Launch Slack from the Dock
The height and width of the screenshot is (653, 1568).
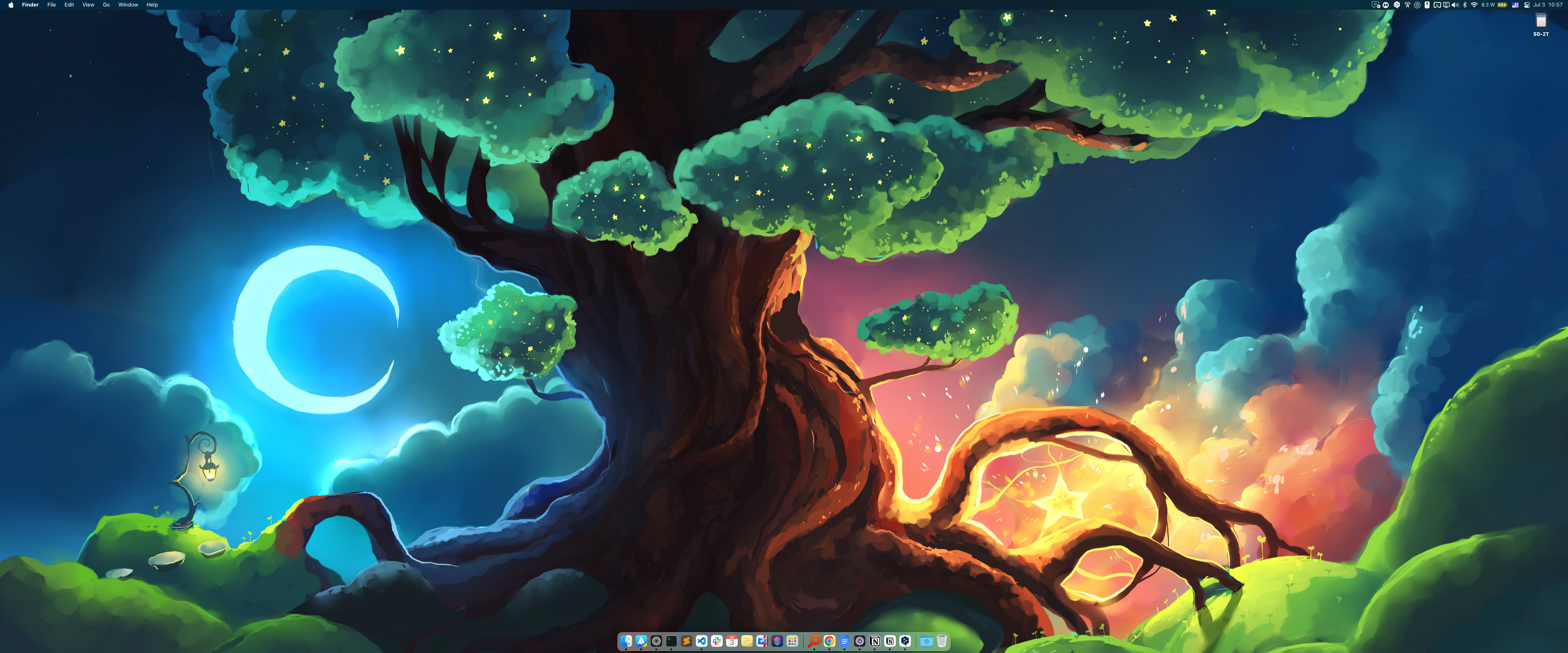pos(717,641)
